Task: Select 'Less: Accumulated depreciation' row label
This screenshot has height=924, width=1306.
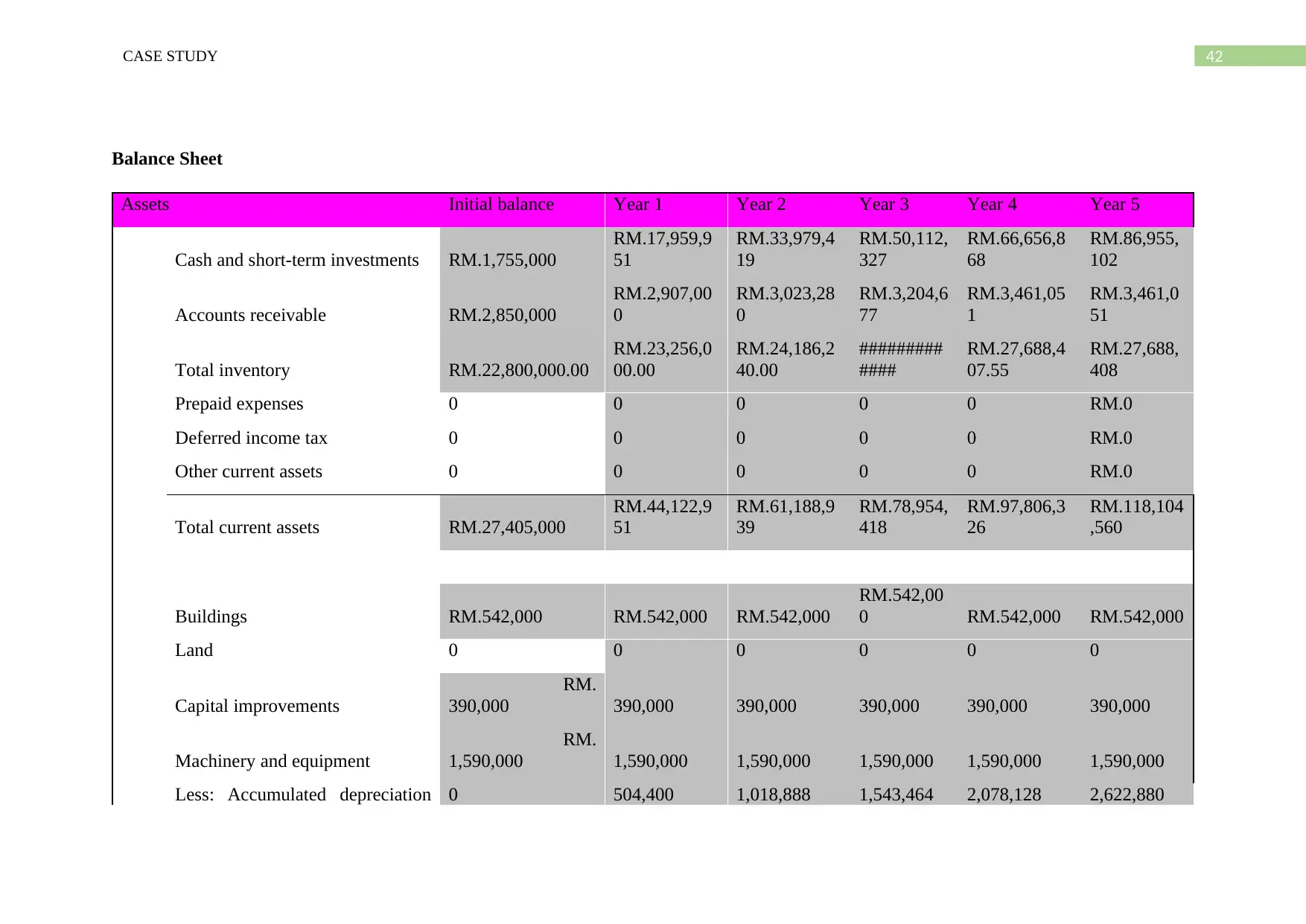Action: click(x=303, y=794)
